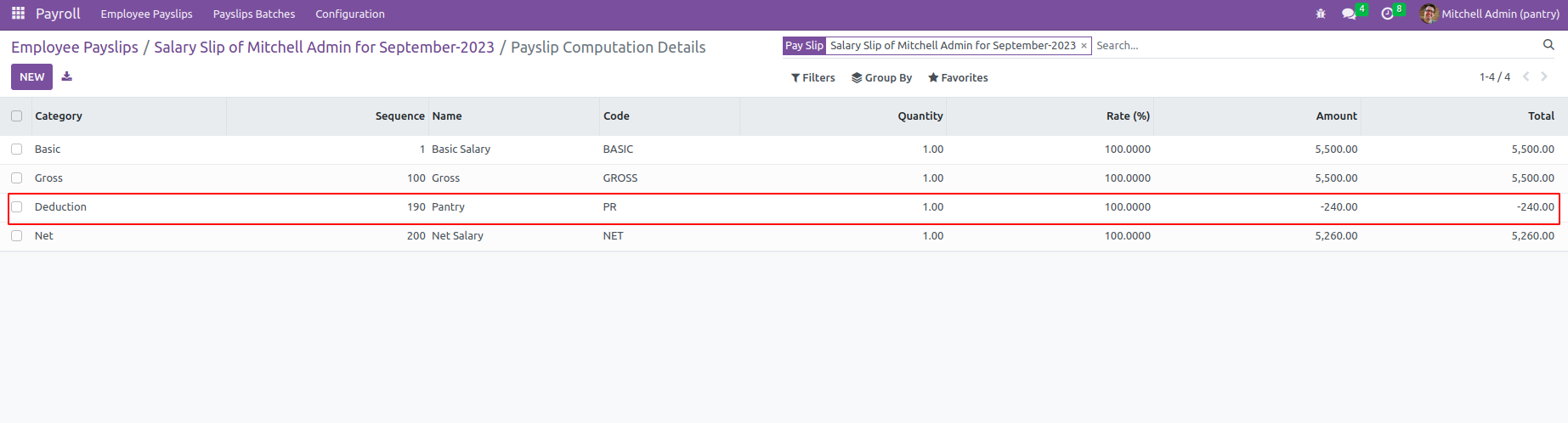Open the Employee Payslips menu
Screen dimensions: 1568x423
coord(146,14)
